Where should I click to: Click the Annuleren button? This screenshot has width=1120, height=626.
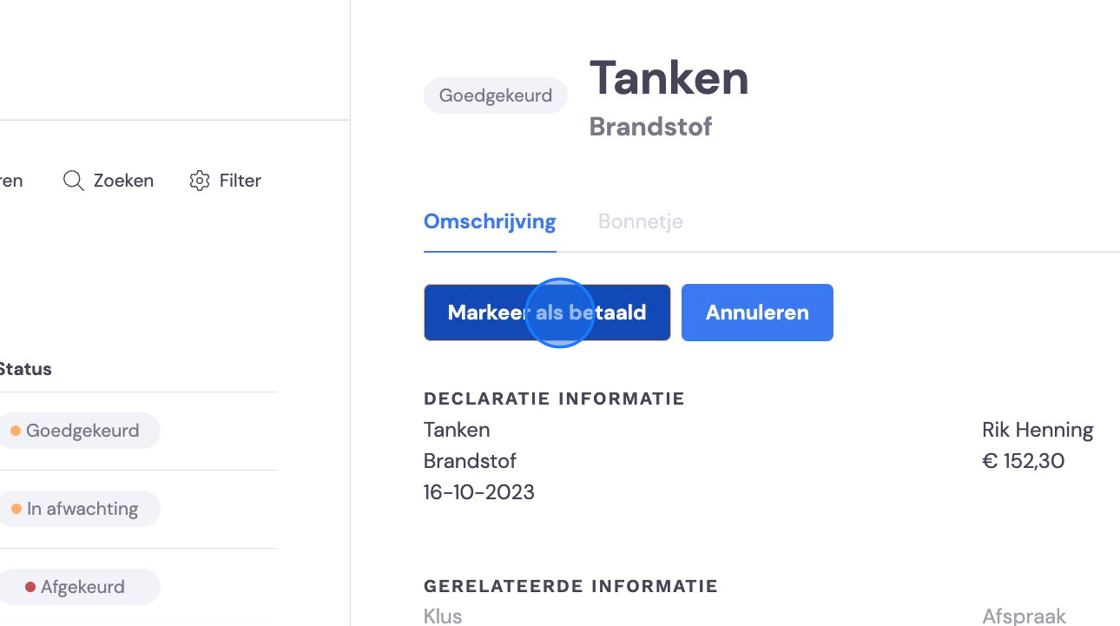[757, 312]
